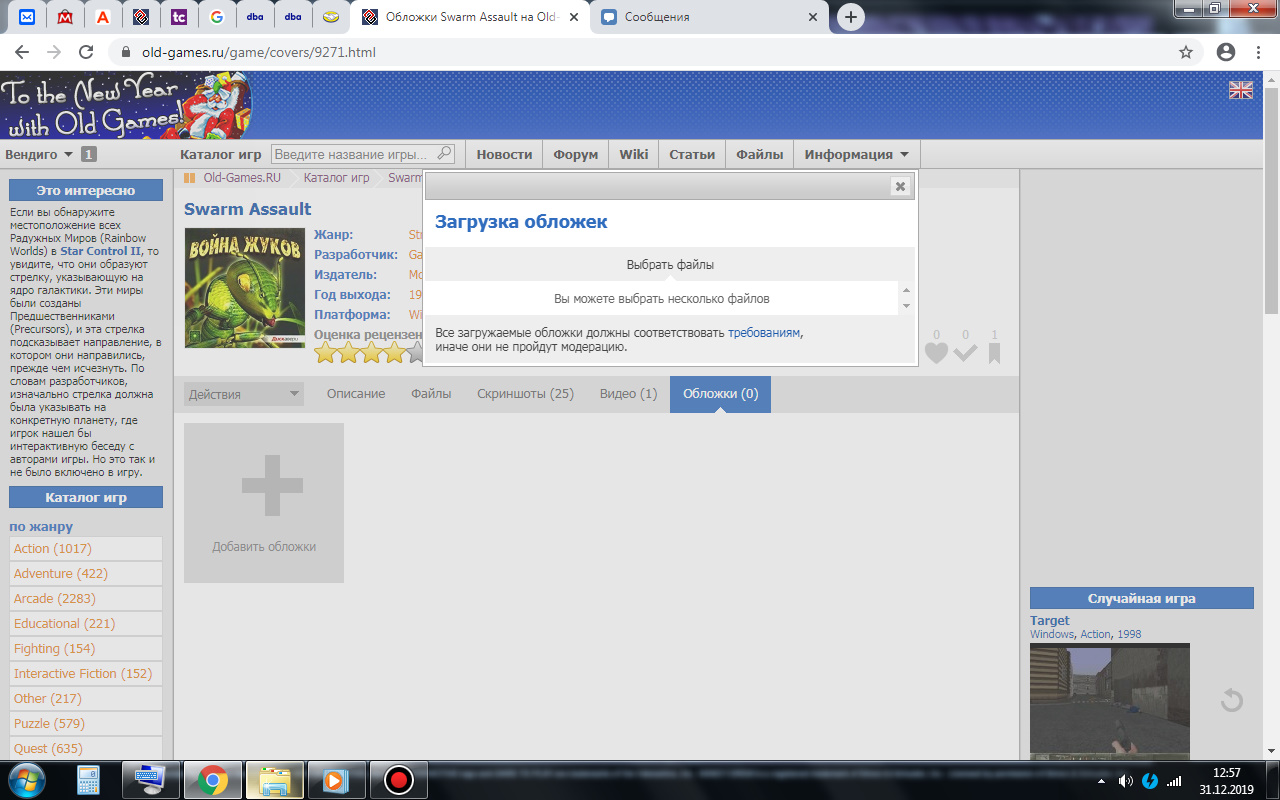Mark the game as favorite with the heart icon

[936, 353]
